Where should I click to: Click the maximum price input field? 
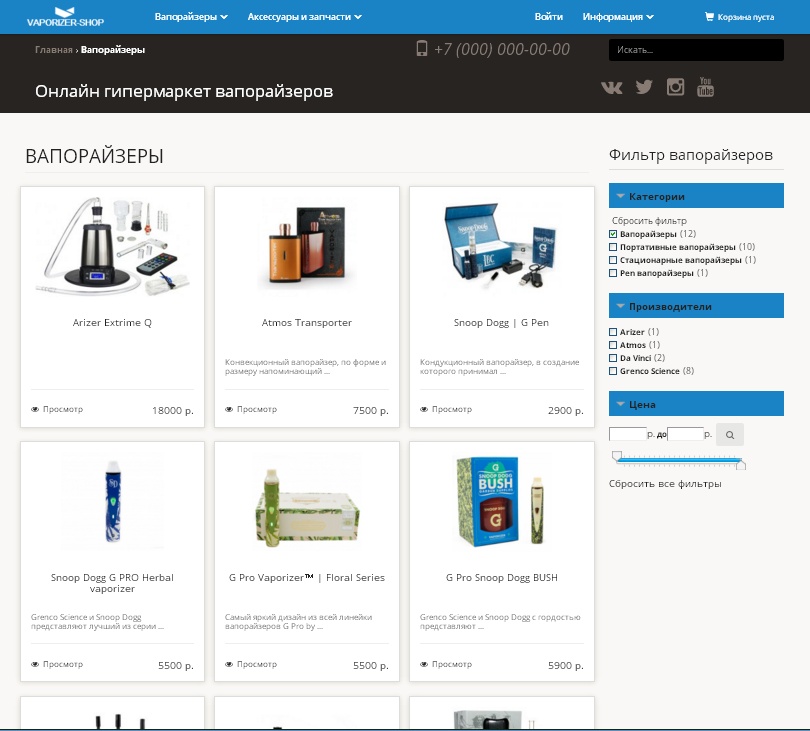click(685, 434)
